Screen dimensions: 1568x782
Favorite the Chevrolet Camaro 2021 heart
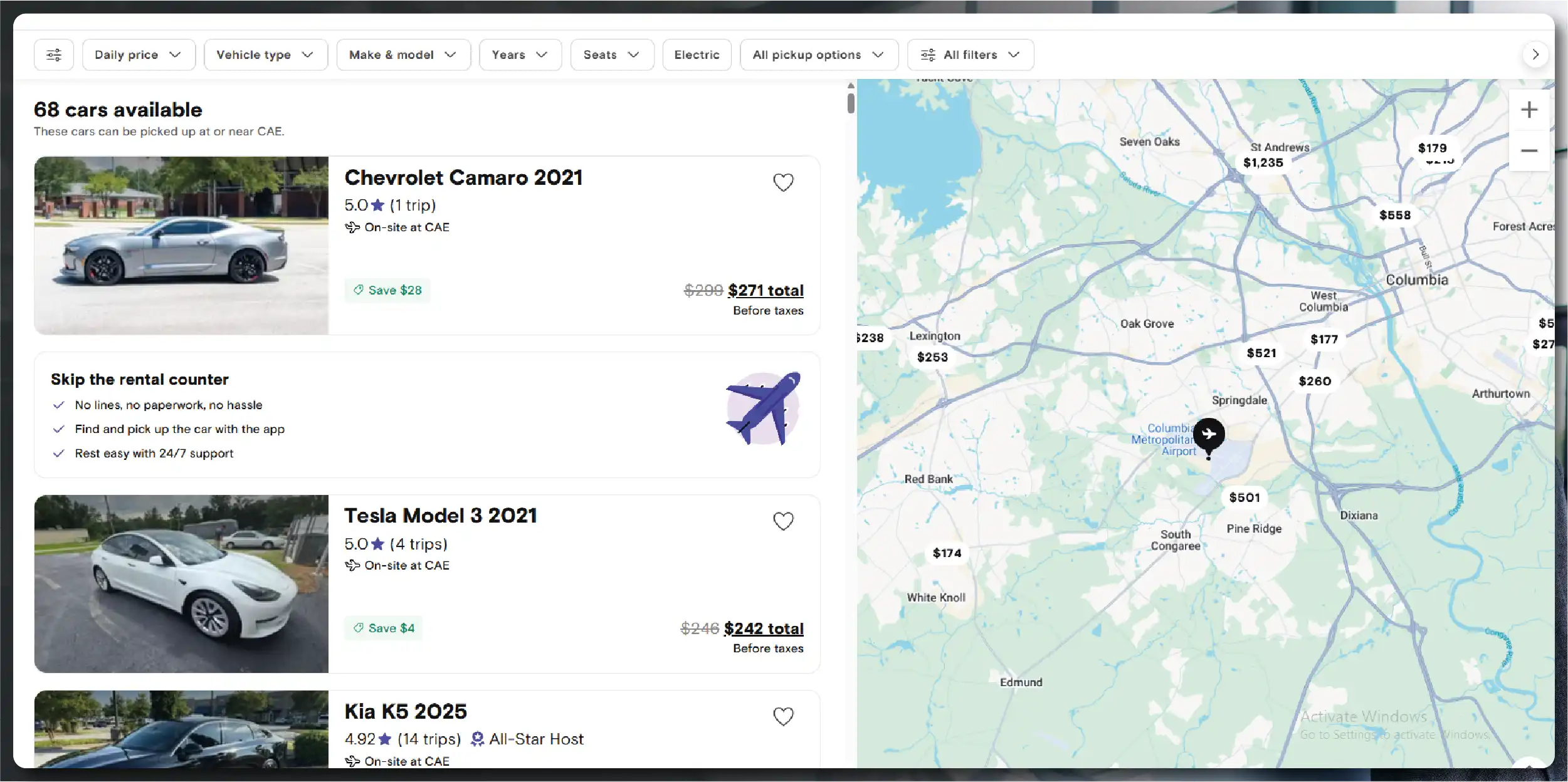(x=783, y=182)
